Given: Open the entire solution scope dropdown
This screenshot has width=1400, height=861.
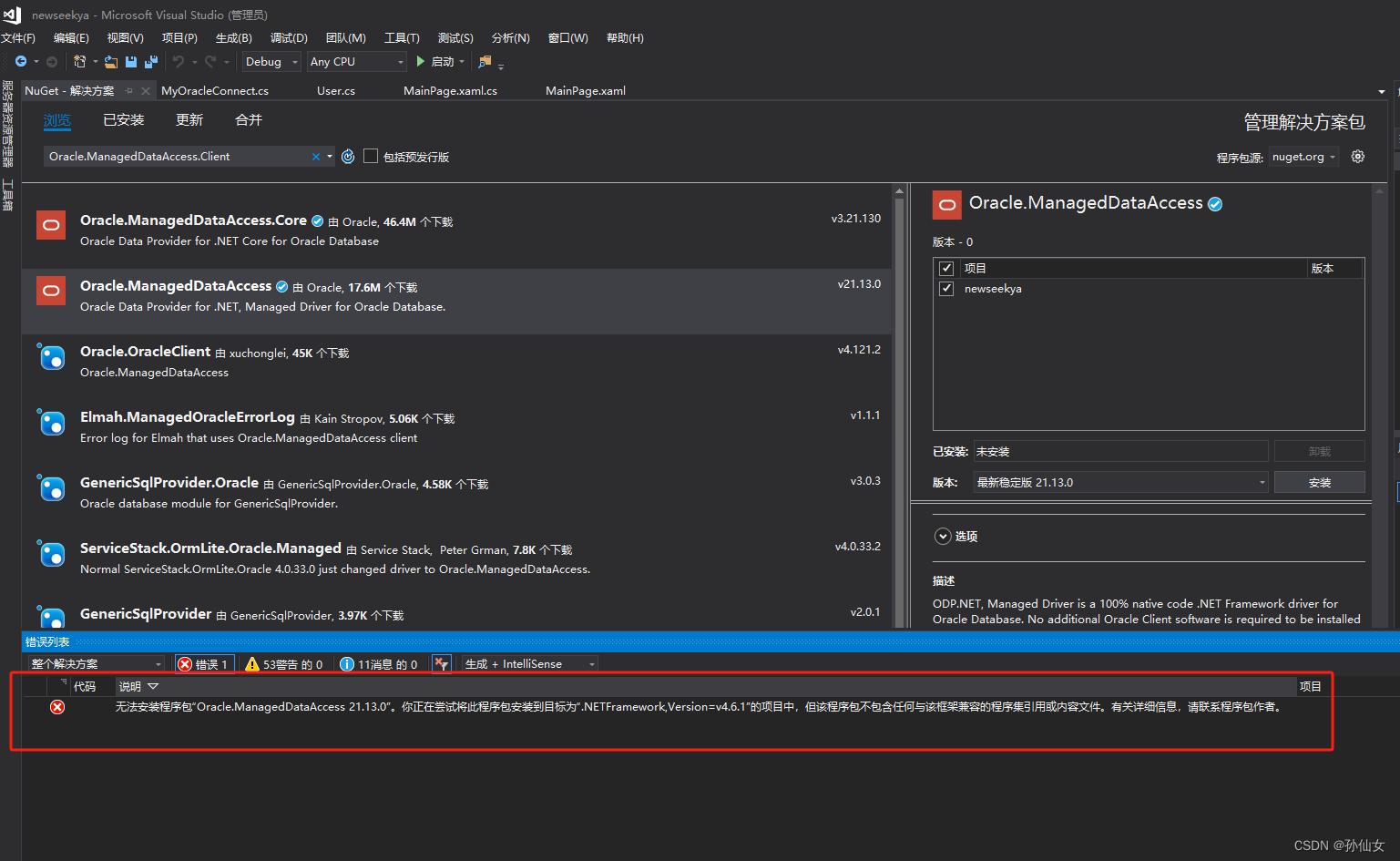Looking at the screenshot, I should pyautogui.click(x=96, y=664).
